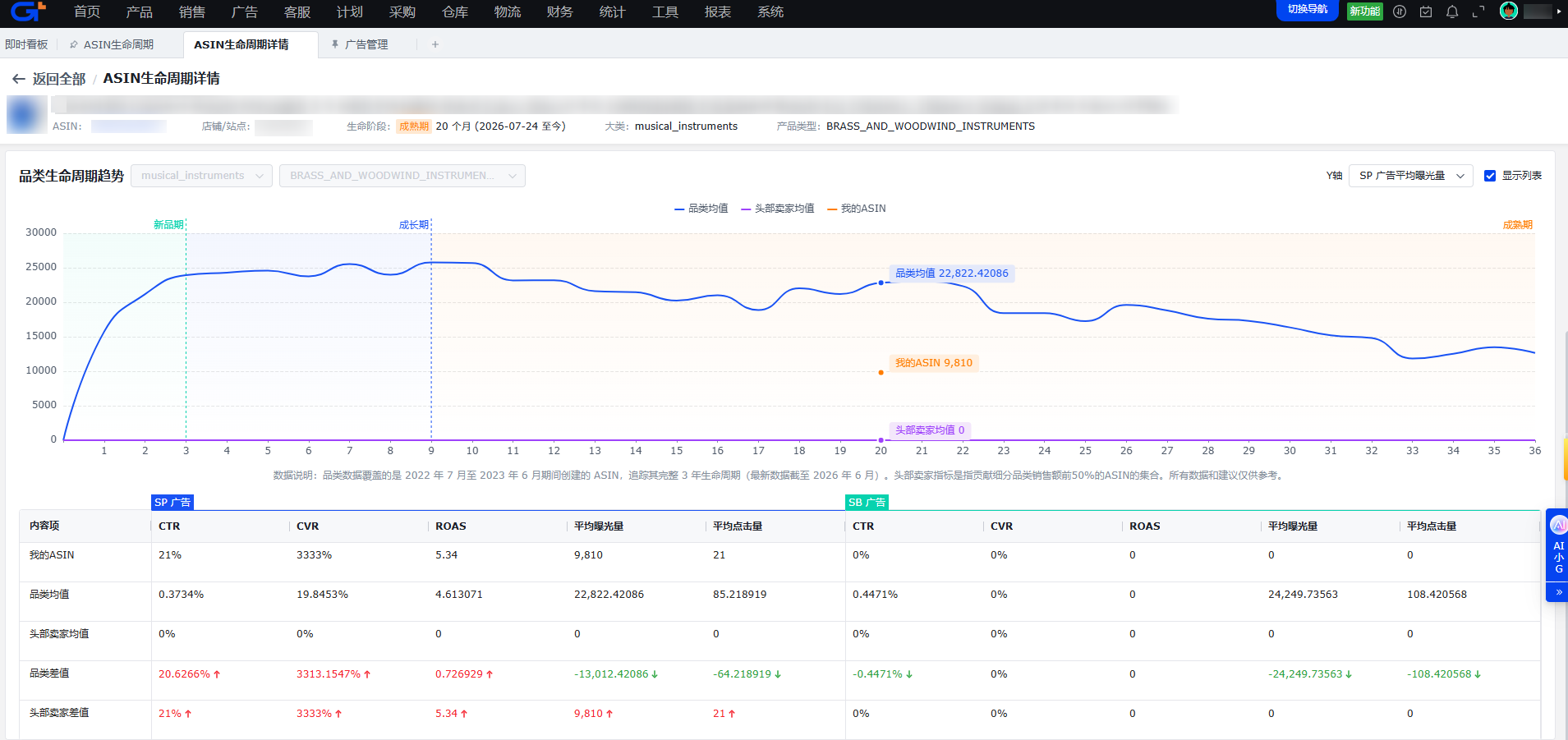Open the 采购 menu
The height and width of the screenshot is (740, 1568).
[x=402, y=11]
